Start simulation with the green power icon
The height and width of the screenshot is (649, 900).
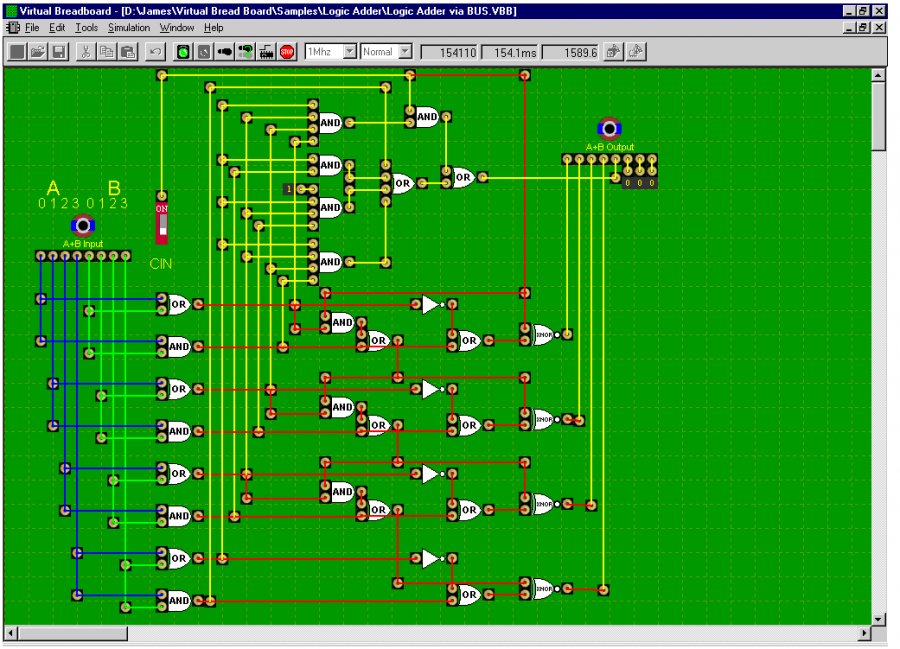[x=183, y=52]
